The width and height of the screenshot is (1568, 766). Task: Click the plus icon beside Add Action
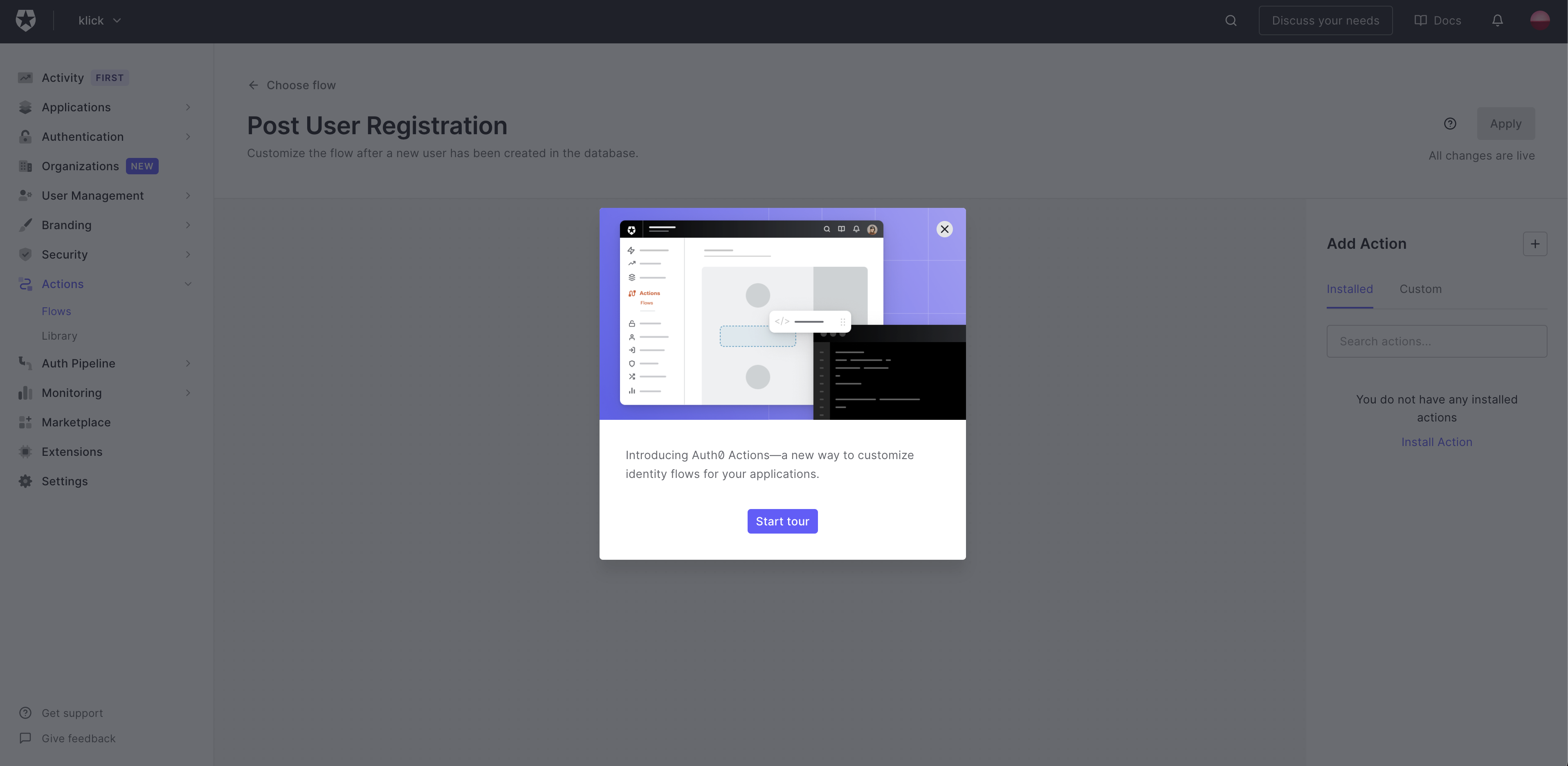pos(1534,244)
